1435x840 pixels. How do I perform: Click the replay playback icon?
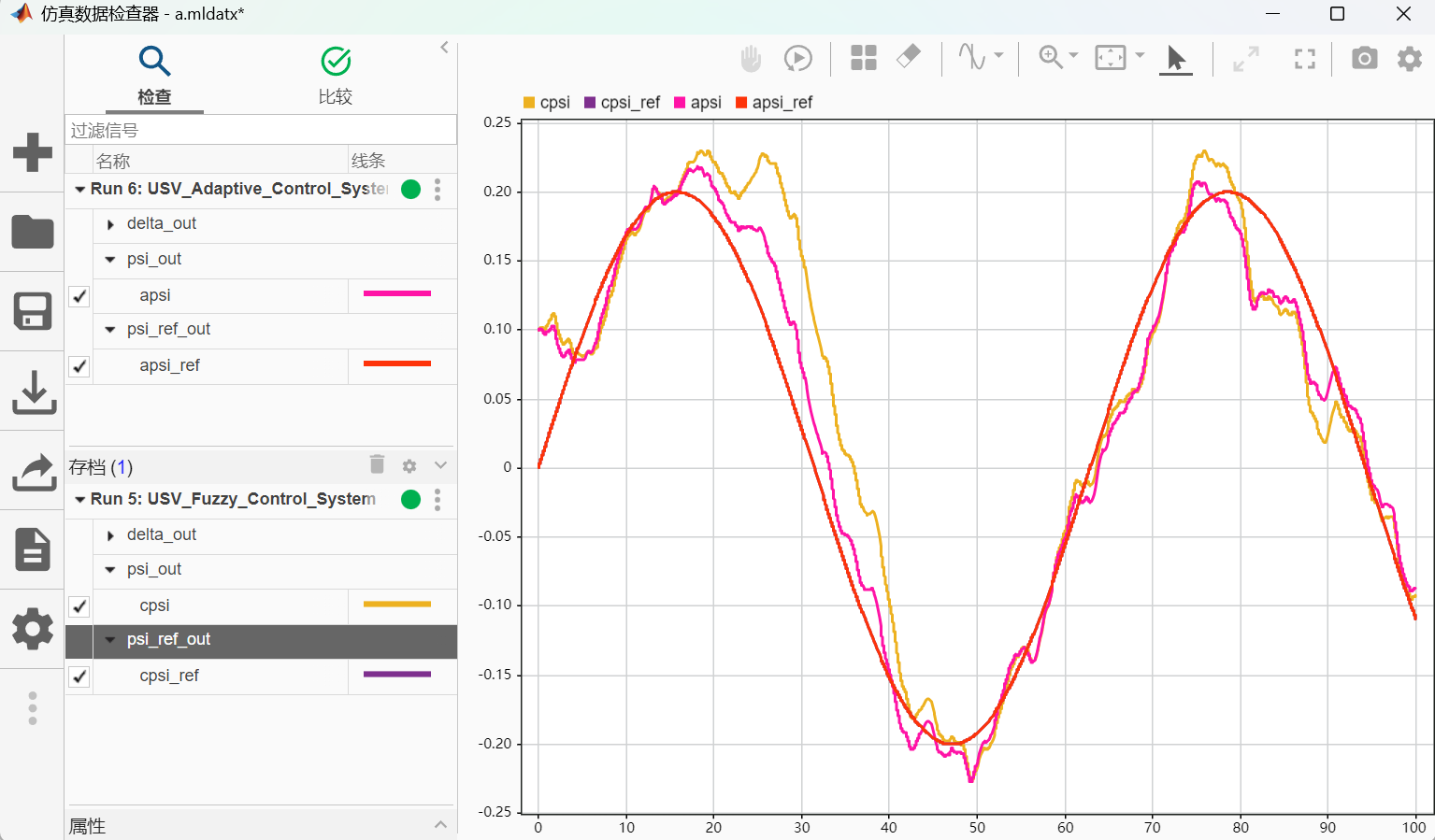pyautogui.click(x=797, y=59)
